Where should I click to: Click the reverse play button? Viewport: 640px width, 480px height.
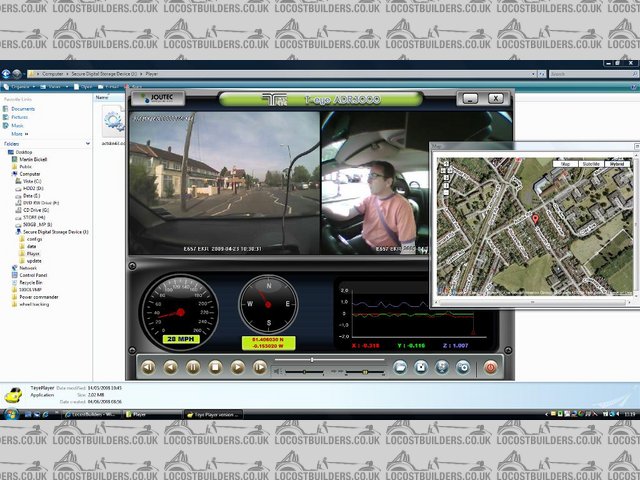(x=170, y=367)
